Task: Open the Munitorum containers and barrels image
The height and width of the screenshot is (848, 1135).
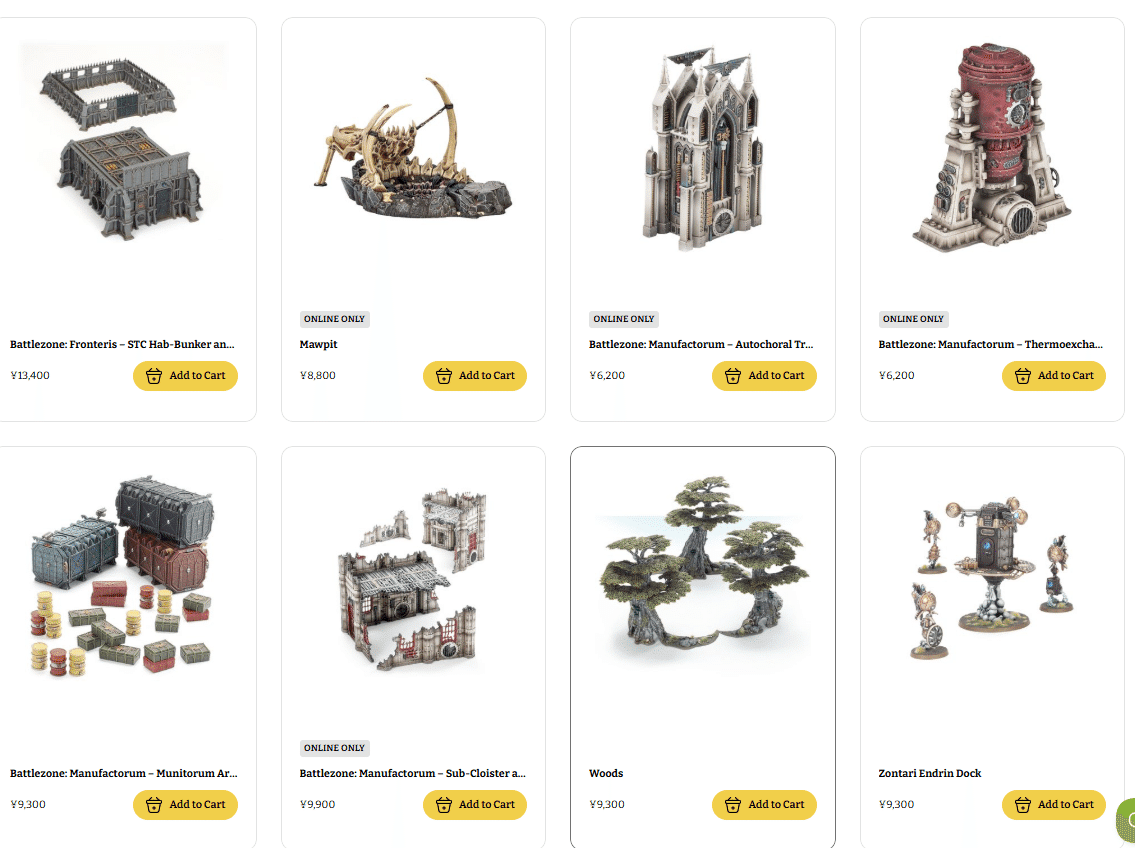Action: coord(123,576)
